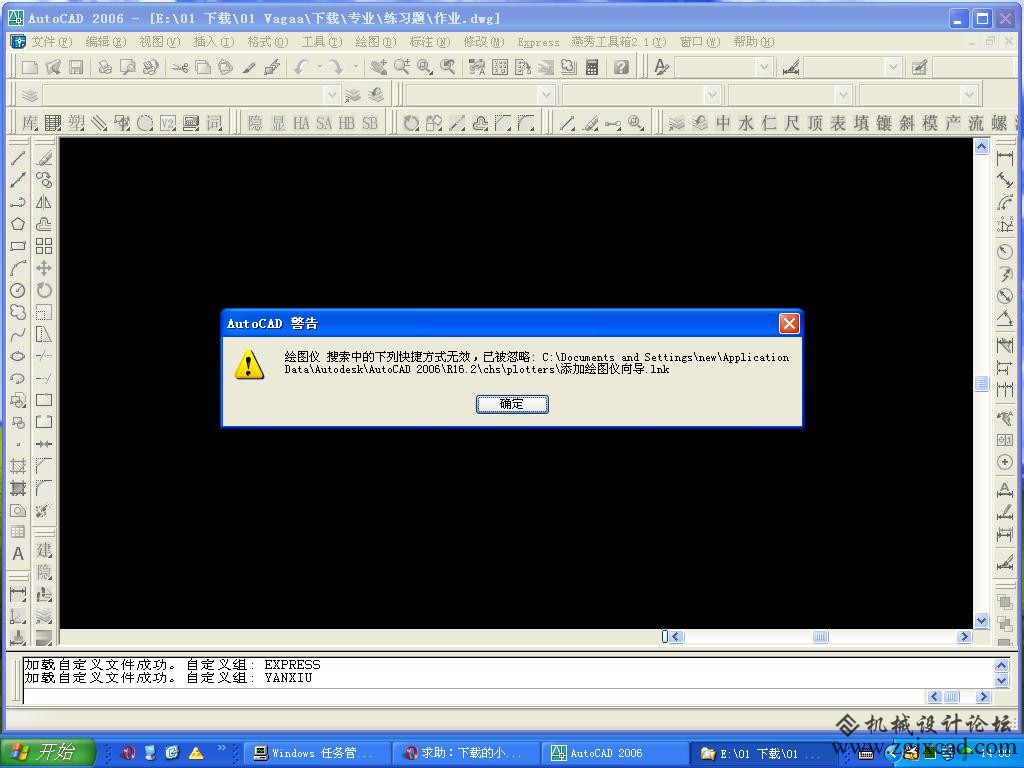Click the 开始 Start button

[48, 753]
